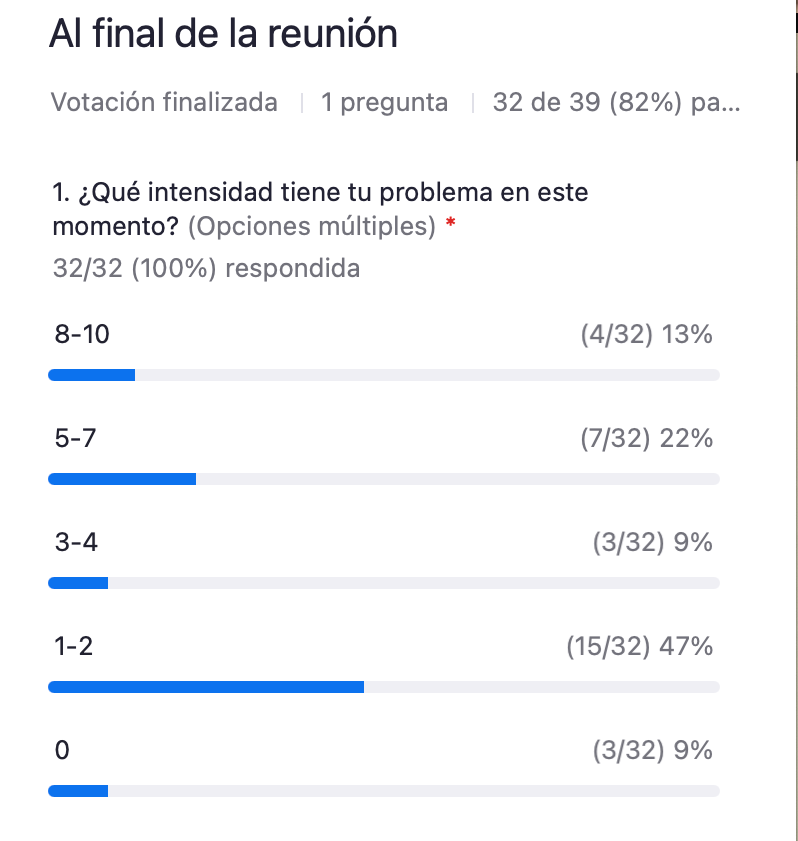The width and height of the screenshot is (798, 841).
Task: Click the truncated '32 de 39 (82%)' participation text
Action: click(x=616, y=102)
